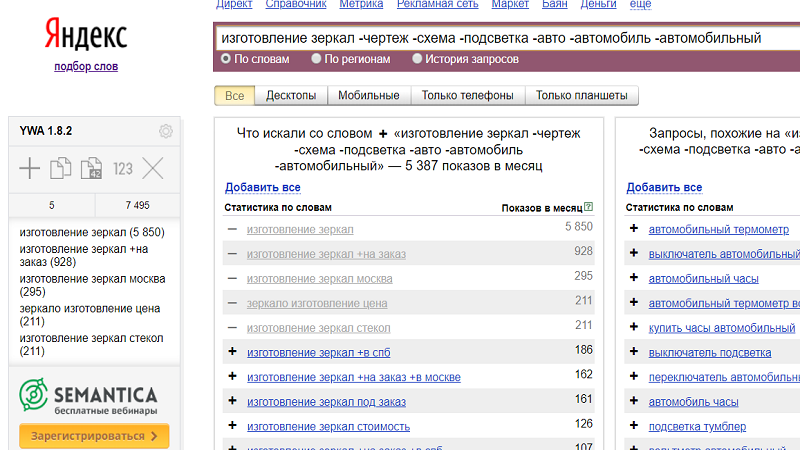The width and height of the screenshot is (800, 450).
Task: Open help icon next to 'Показов в месяц'
Action: [x=588, y=207]
